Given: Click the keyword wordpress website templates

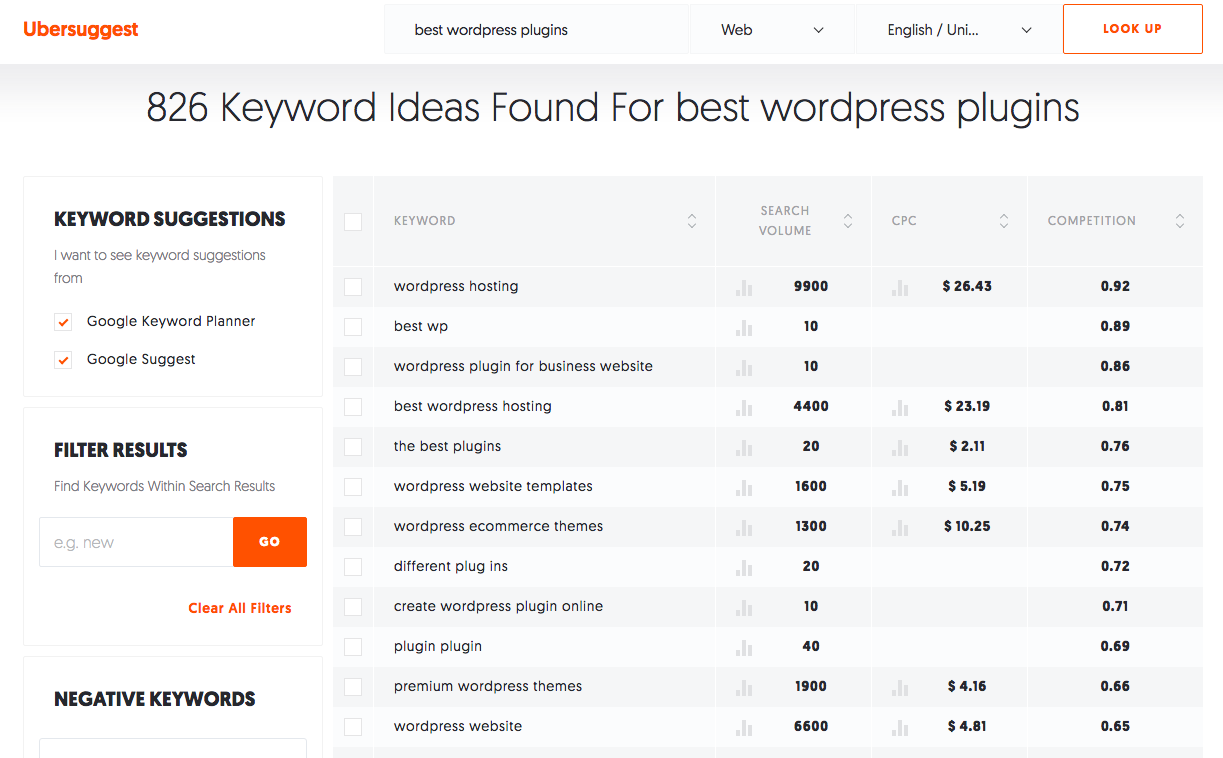Looking at the screenshot, I should [493, 486].
